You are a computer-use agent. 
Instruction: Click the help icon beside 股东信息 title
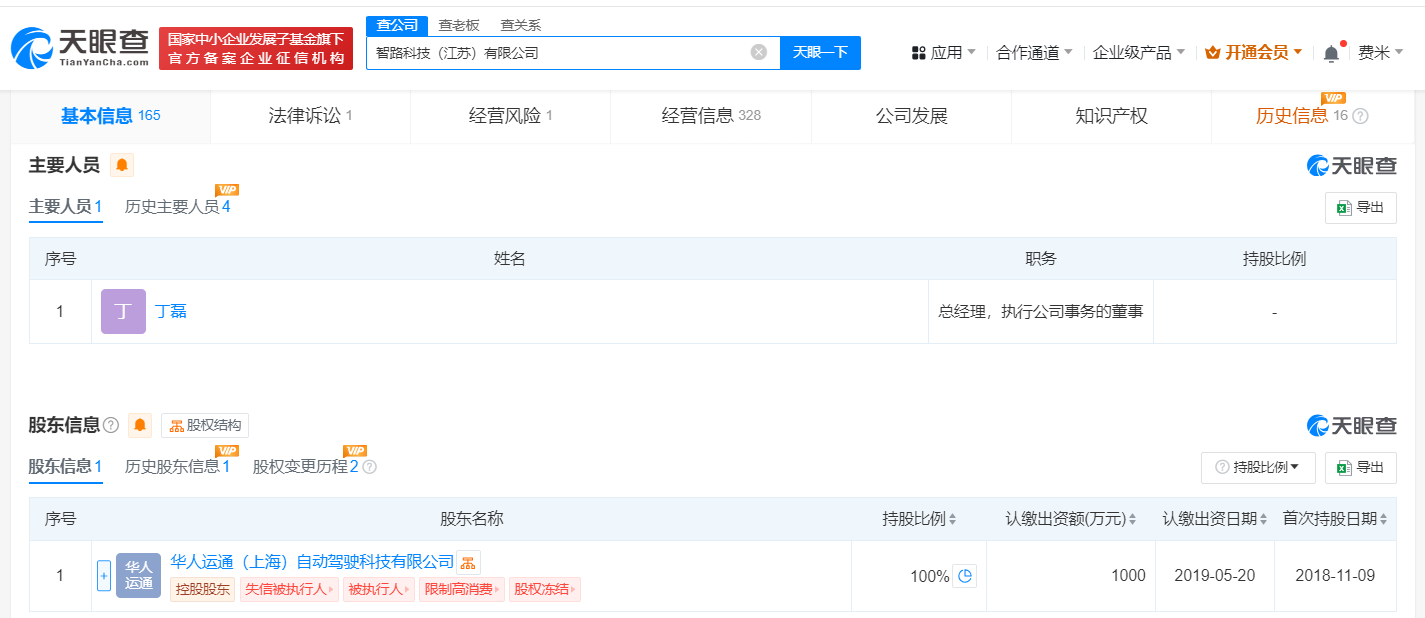[111, 425]
